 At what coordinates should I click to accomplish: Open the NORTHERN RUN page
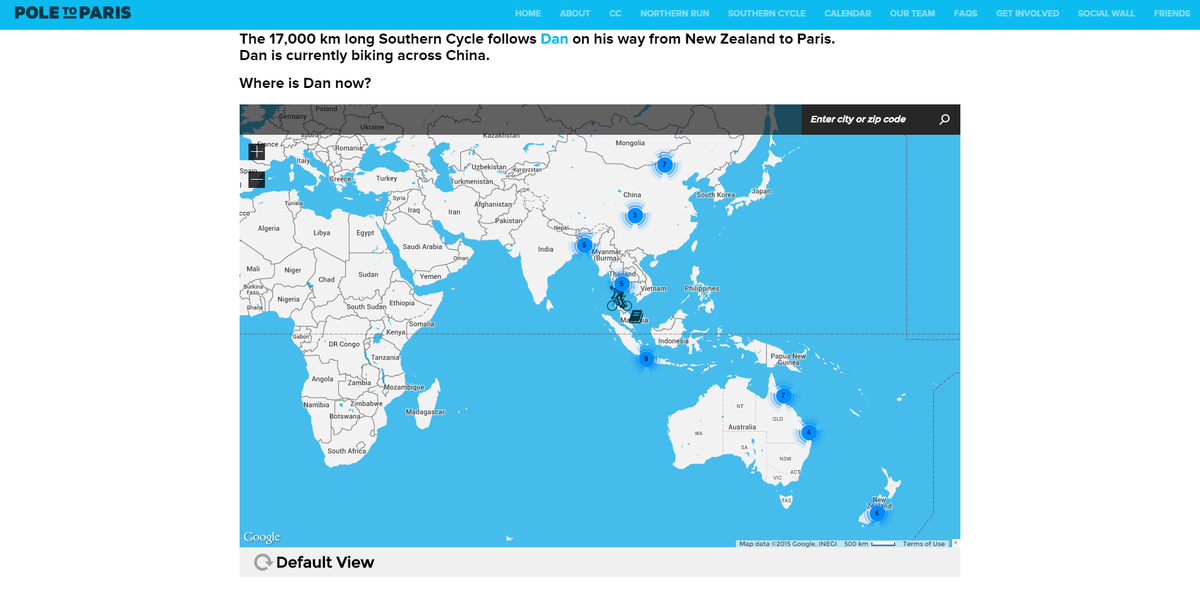pos(675,14)
